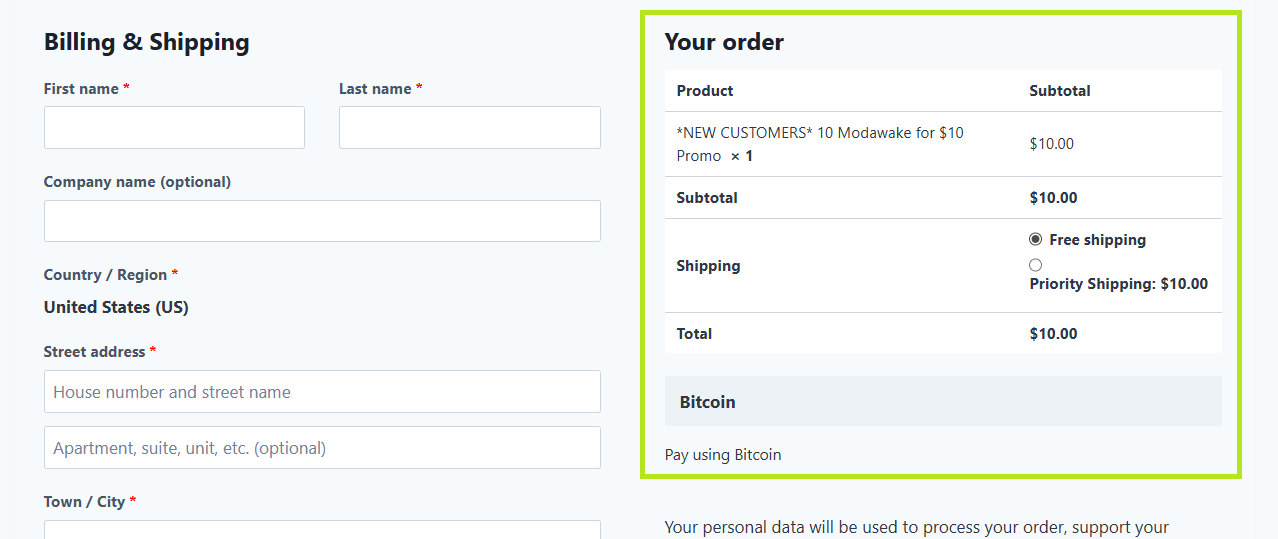Click the First name input field
The height and width of the screenshot is (539, 1278).
coord(174,128)
